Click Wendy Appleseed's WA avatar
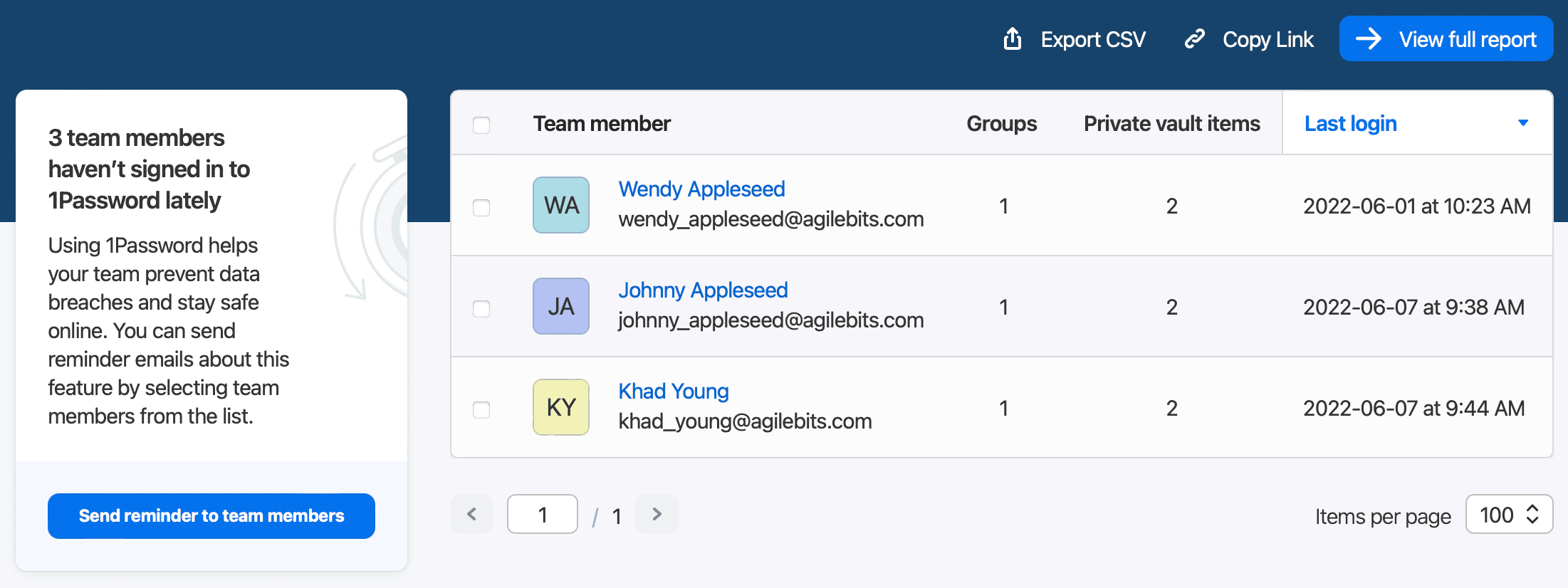 point(561,205)
